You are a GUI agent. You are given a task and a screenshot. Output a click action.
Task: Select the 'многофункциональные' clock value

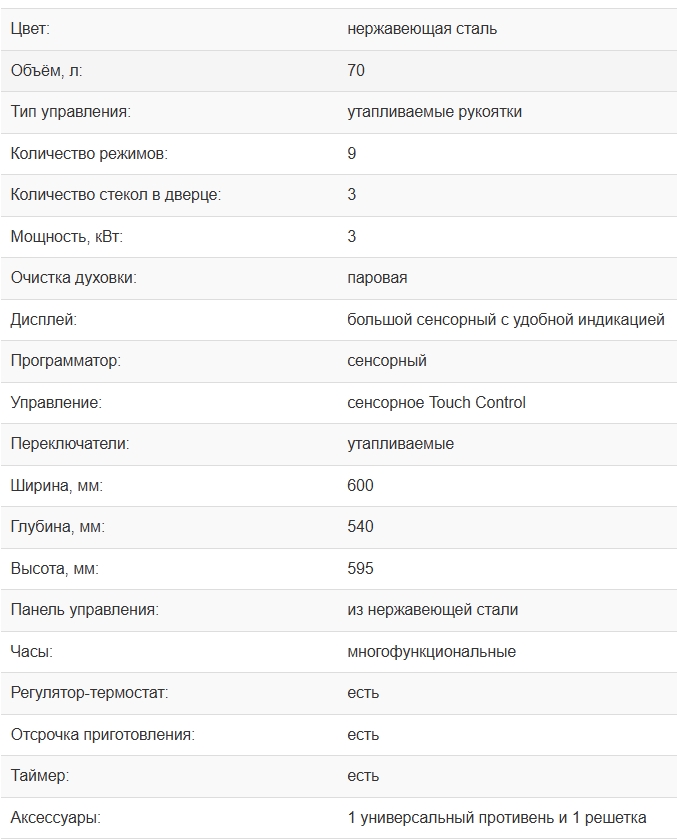point(431,652)
